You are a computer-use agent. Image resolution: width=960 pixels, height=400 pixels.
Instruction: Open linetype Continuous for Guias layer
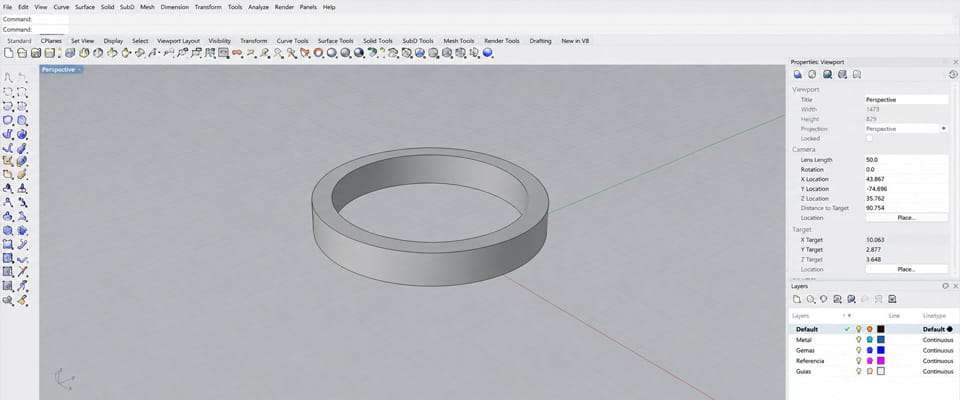click(x=937, y=371)
